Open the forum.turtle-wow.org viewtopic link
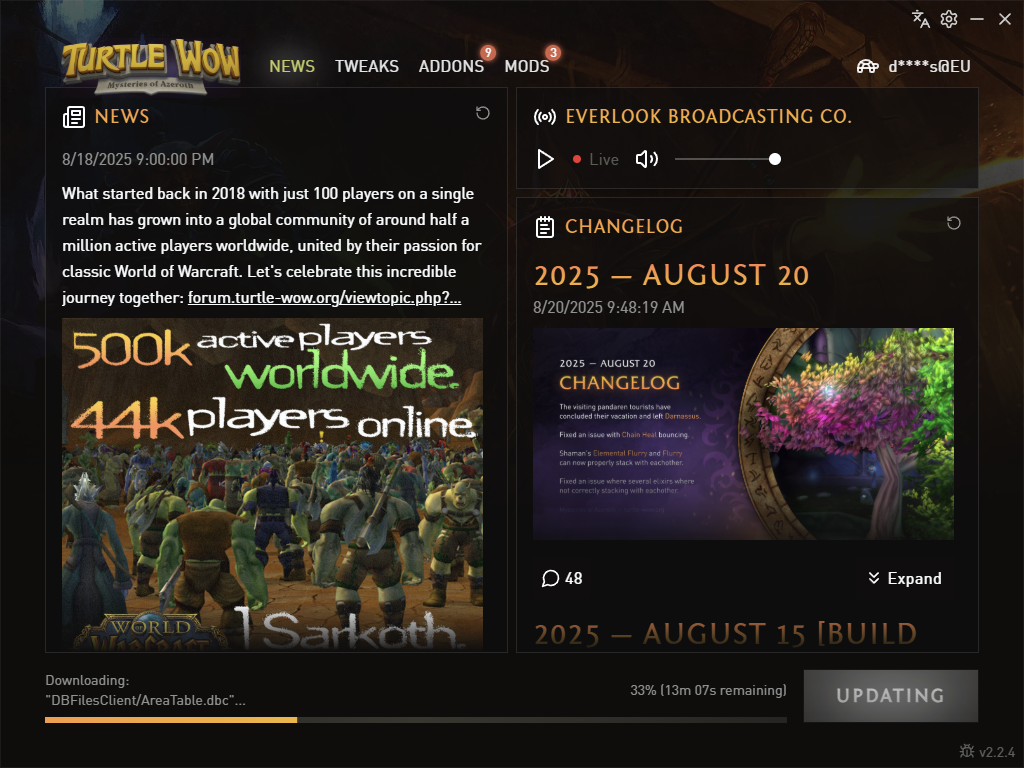This screenshot has height=768, width=1024. point(325,298)
